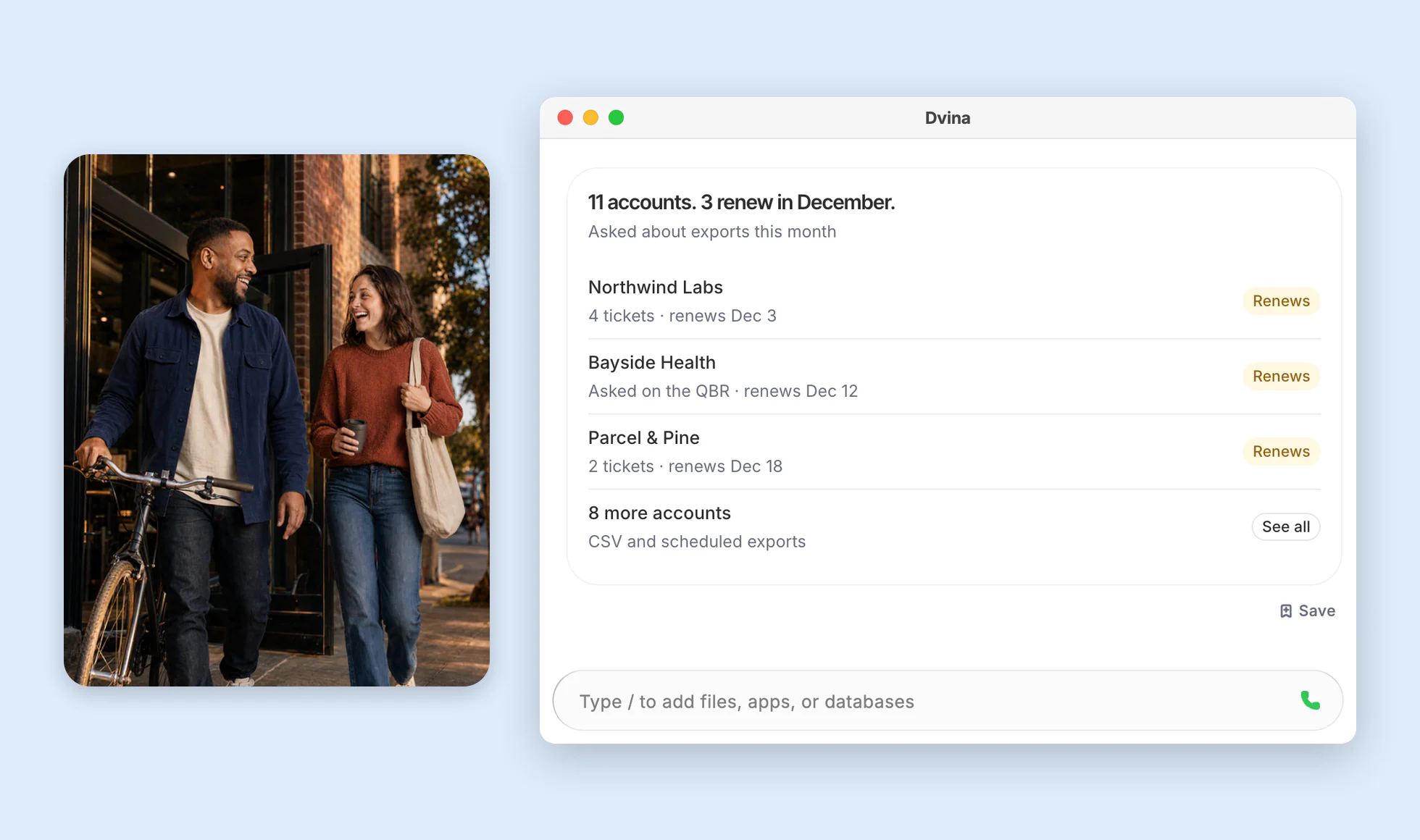Image resolution: width=1420 pixels, height=840 pixels.
Task: Open See all accounts
Action: (x=1286, y=526)
